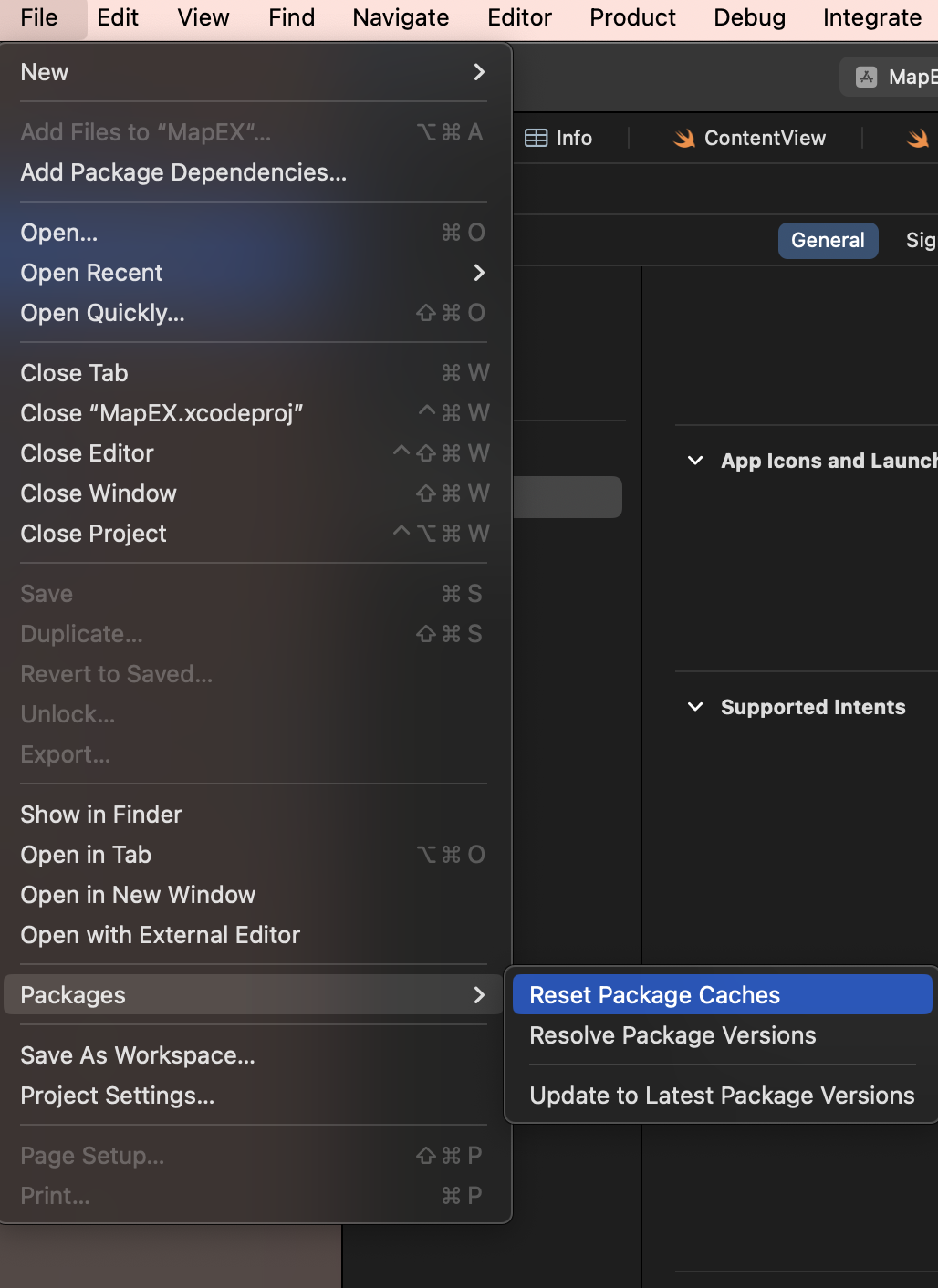Select Close Tab
Image resolution: width=938 pixels, height=1288 pixels.
point(255,373)
